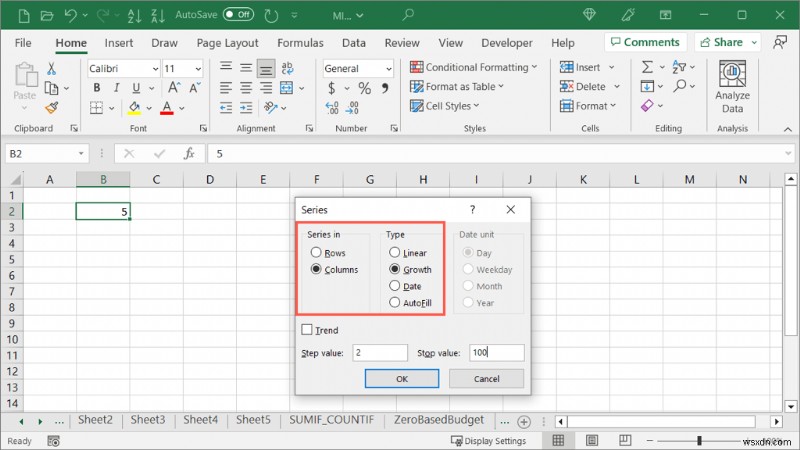Toggle the AutoSave switch

[238, 14]
